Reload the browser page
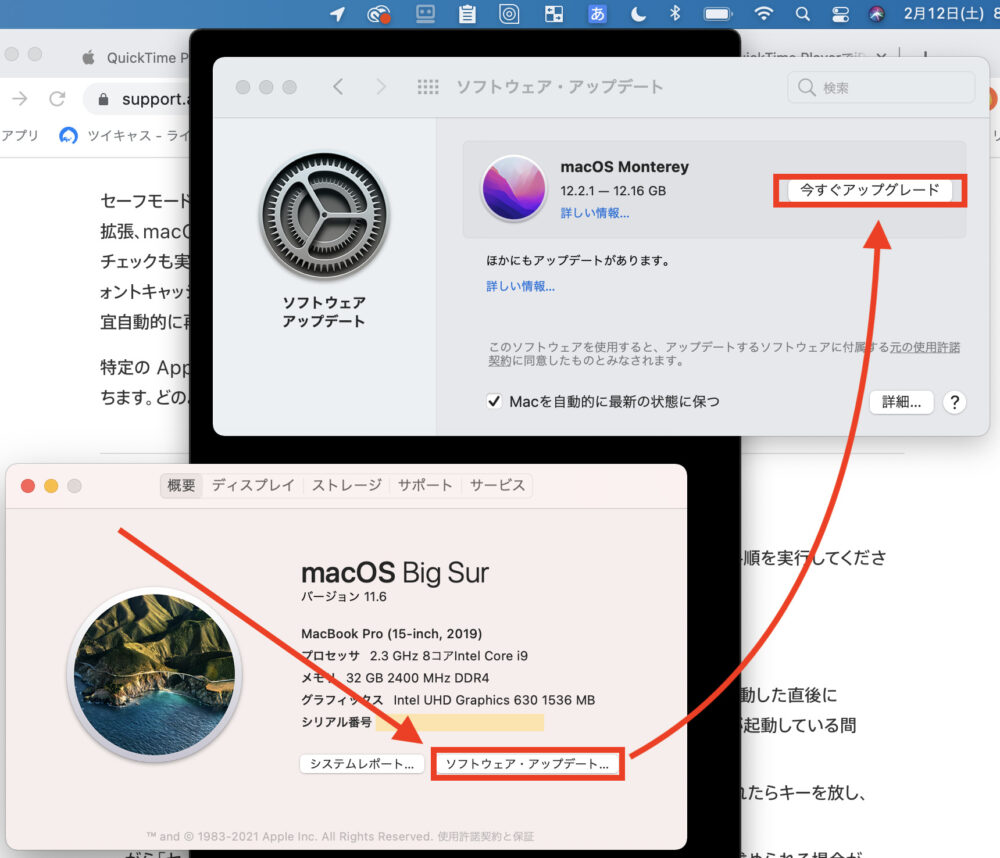 [x=57, y=99]
